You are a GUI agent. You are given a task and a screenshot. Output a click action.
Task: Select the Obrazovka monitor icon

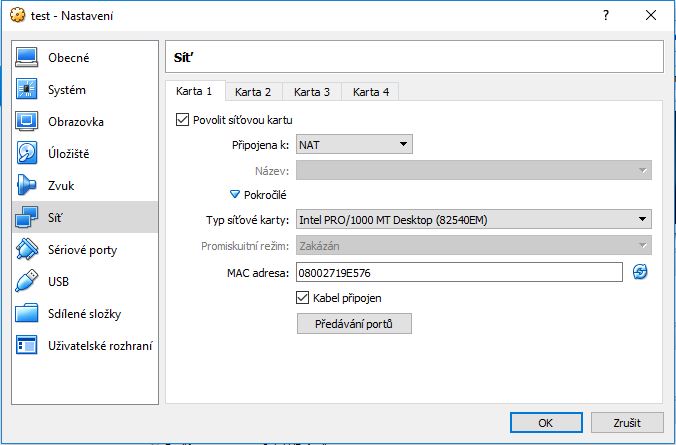point(27,121)
